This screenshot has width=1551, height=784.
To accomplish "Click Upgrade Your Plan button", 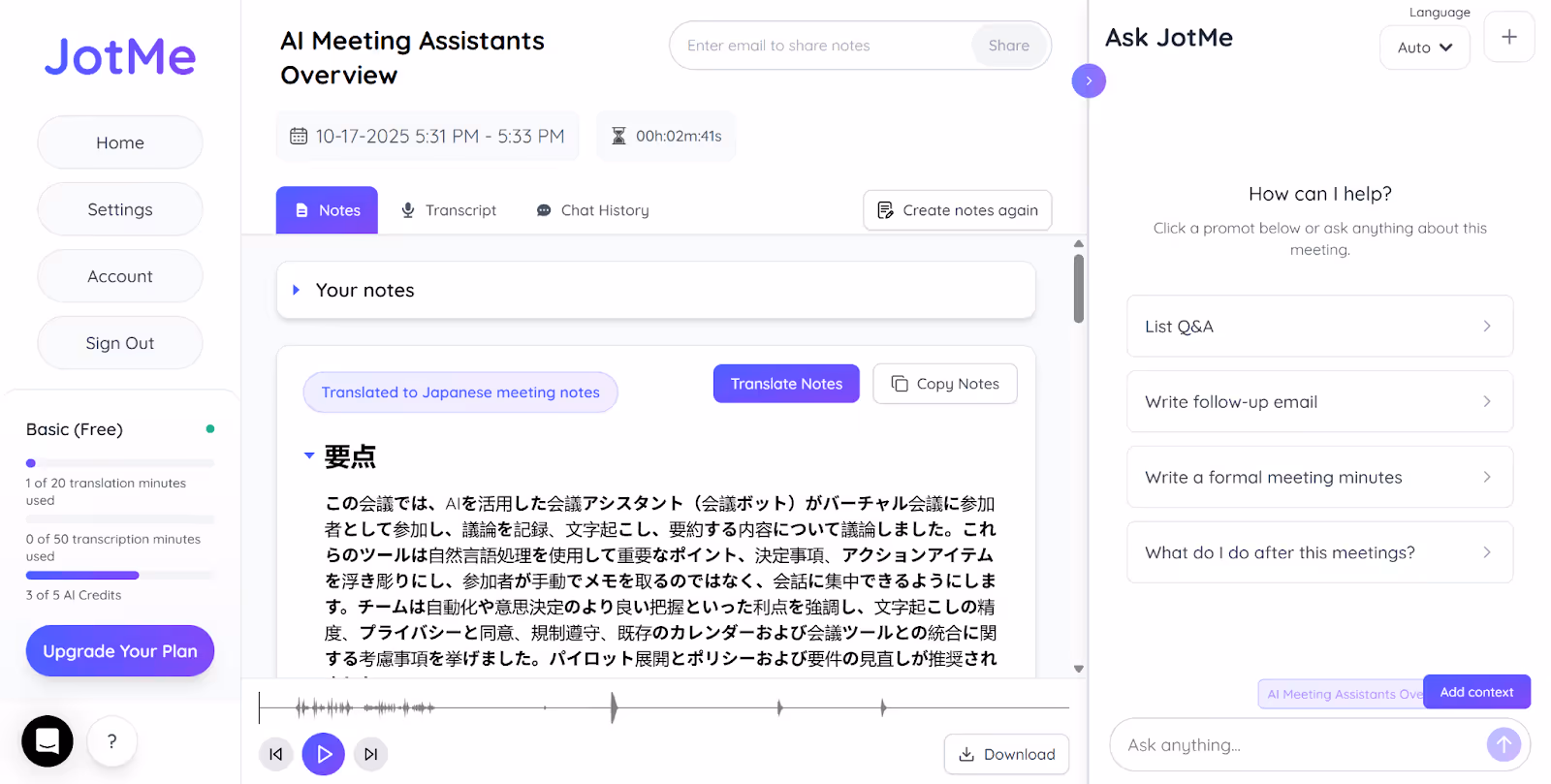I will (120, 651).
